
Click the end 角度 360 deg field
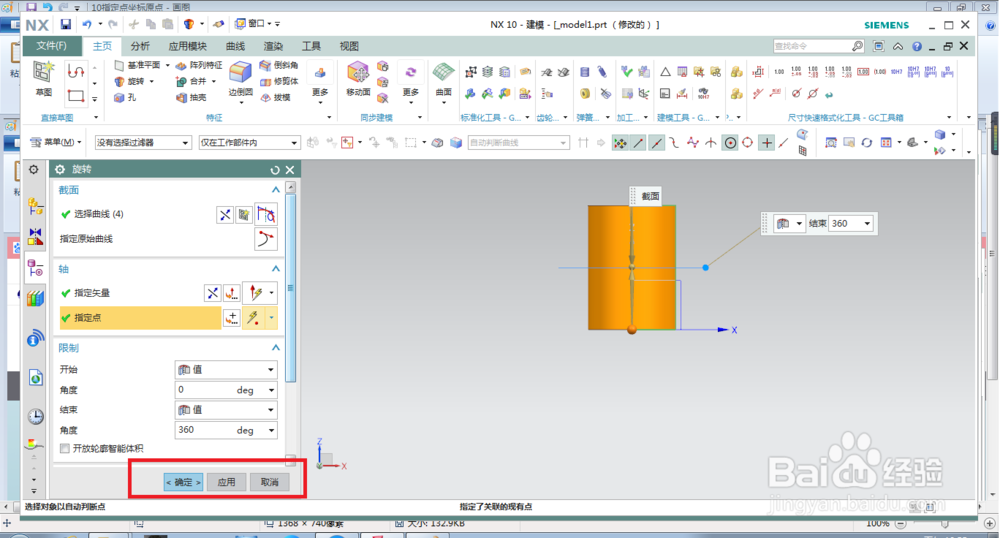tap(226, 430)
